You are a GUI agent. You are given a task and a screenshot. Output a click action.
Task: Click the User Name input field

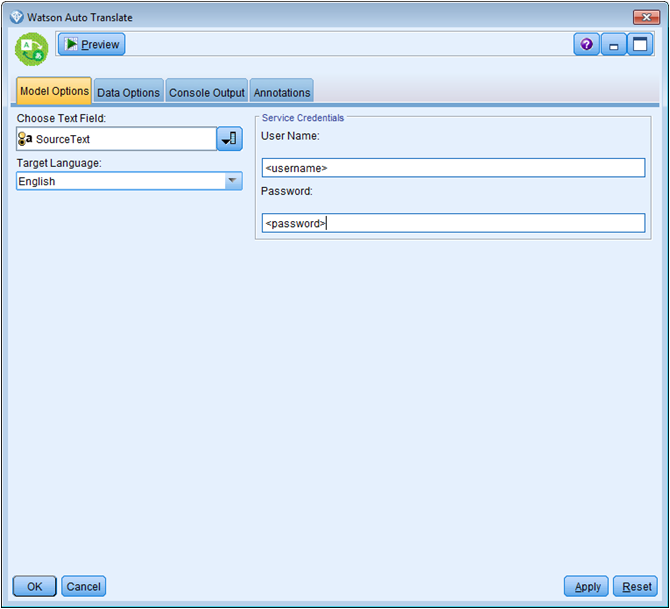[453, 168]
